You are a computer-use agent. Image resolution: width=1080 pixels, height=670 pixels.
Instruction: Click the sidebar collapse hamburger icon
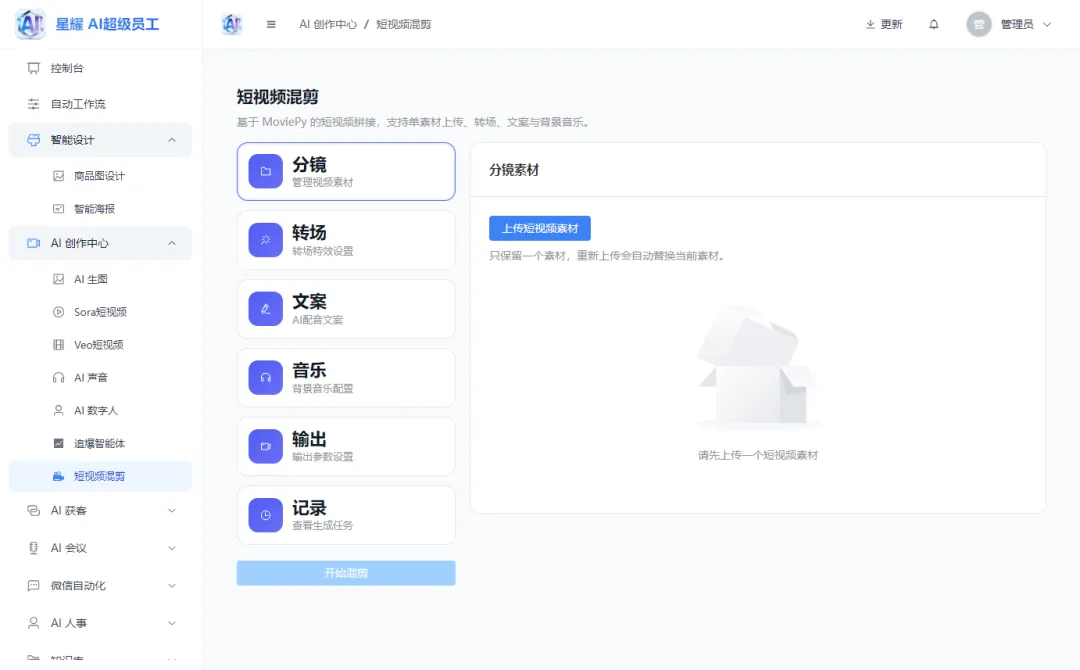tap(271, 24)
